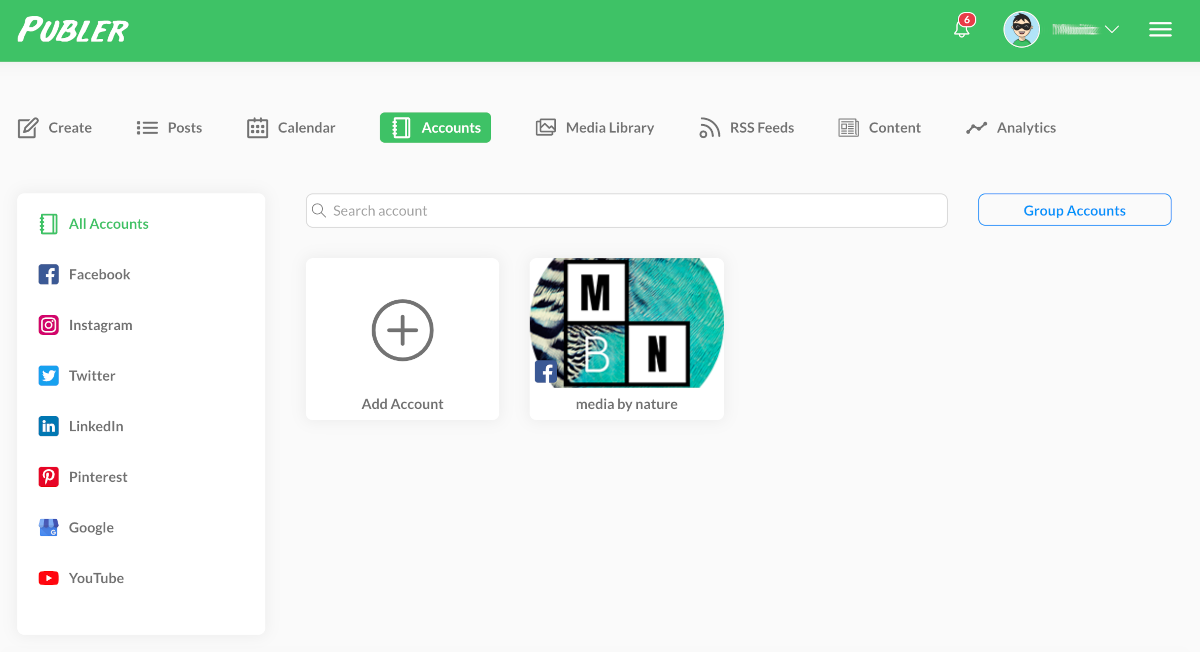The image size is (1200, 652).
Task: Click the blurred username text
Action: coord(1075,30)
